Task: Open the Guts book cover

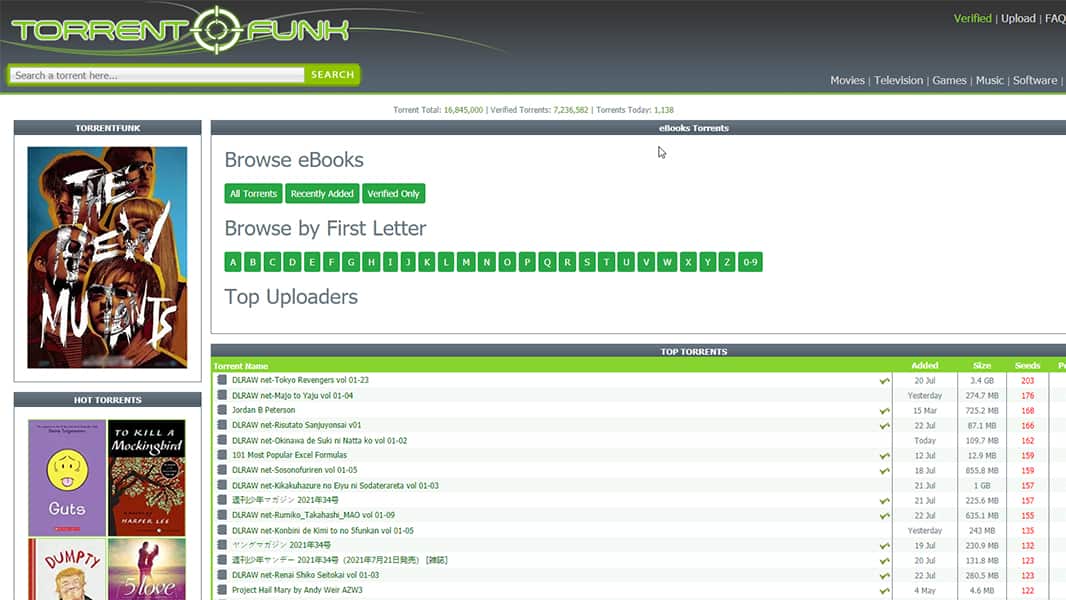Action: click(x=67, y=478)
